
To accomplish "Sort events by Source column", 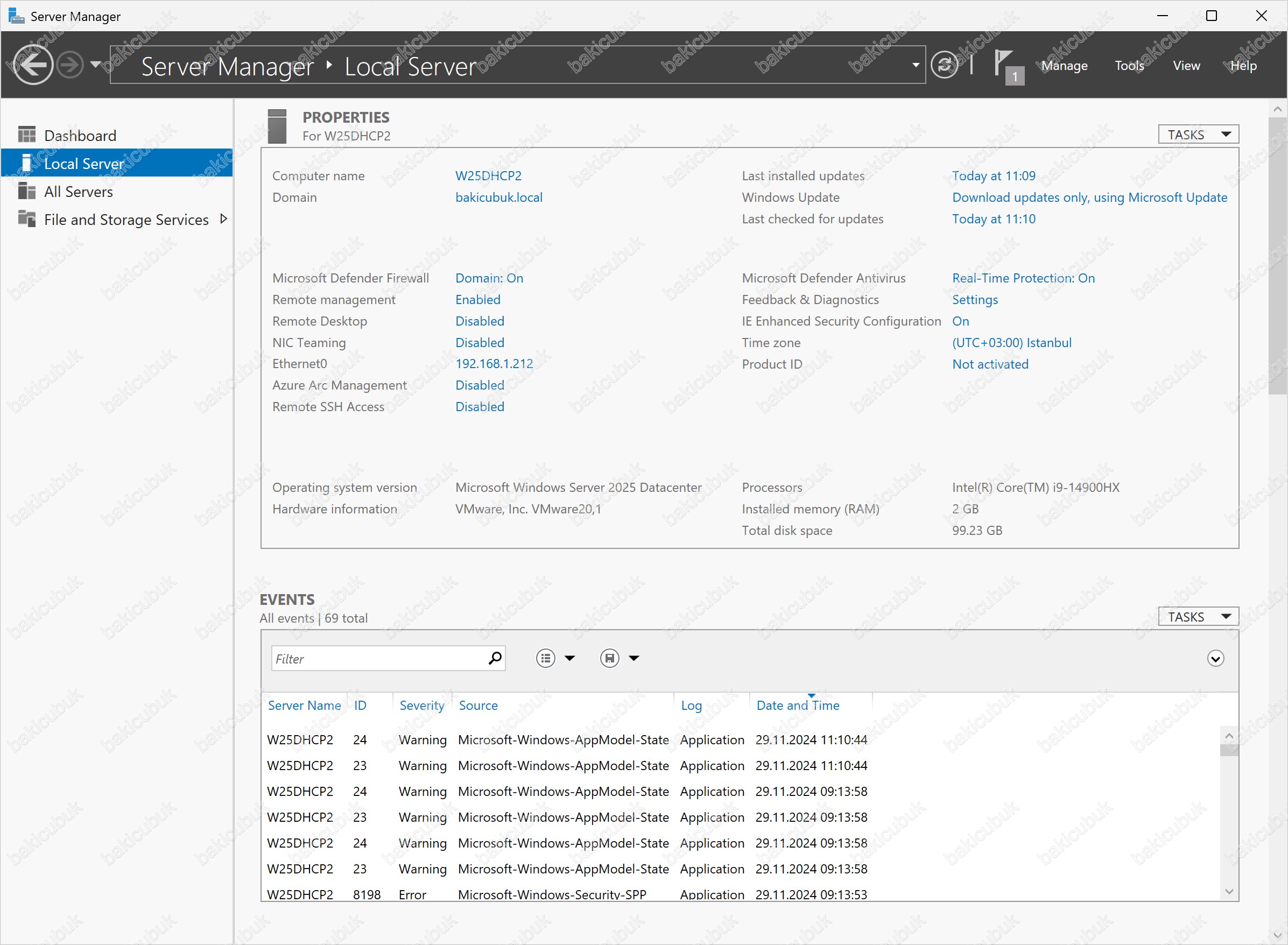I will (478, 706).
